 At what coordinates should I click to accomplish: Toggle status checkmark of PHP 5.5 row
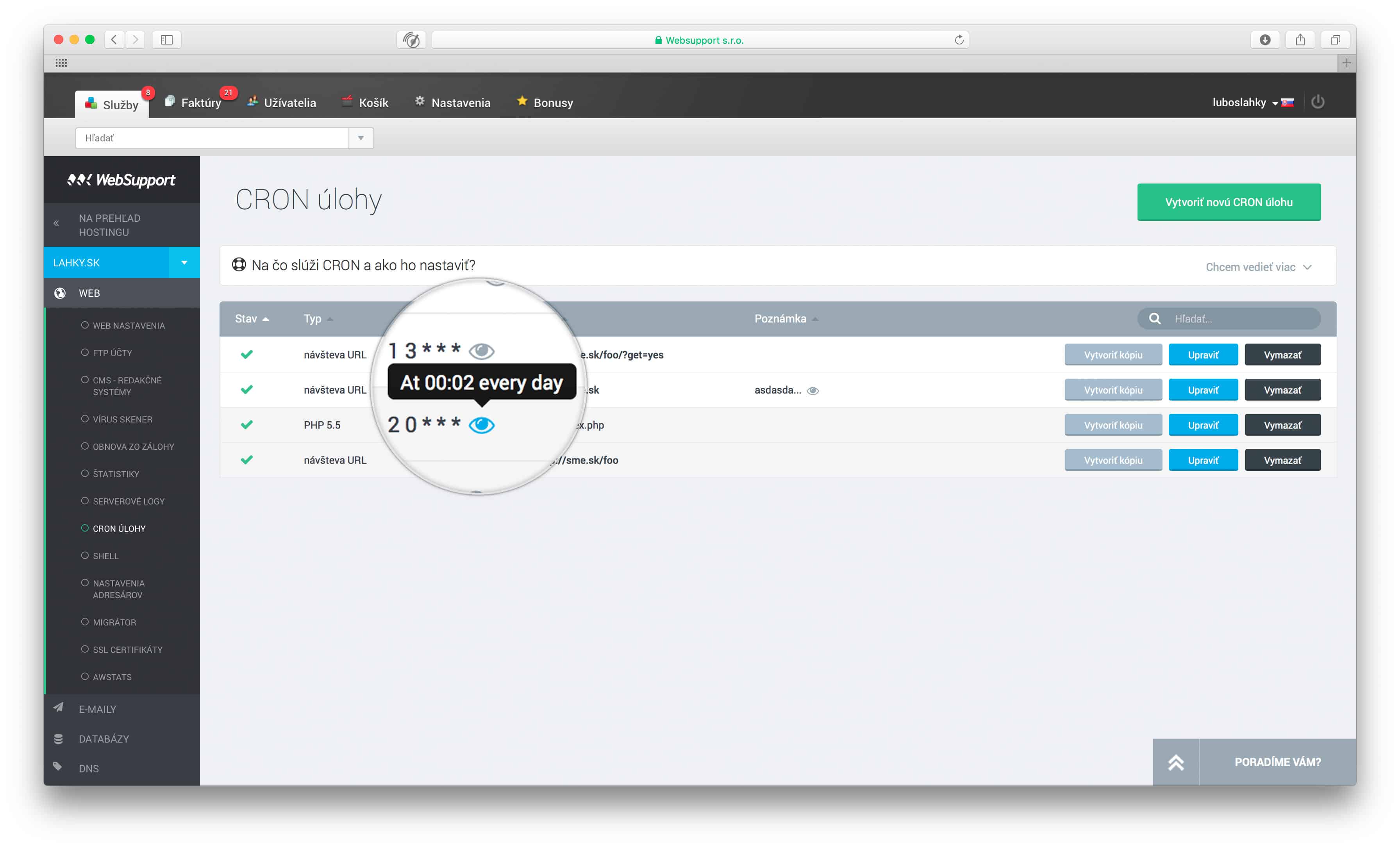pyautogui.click(x=246, y=425)
